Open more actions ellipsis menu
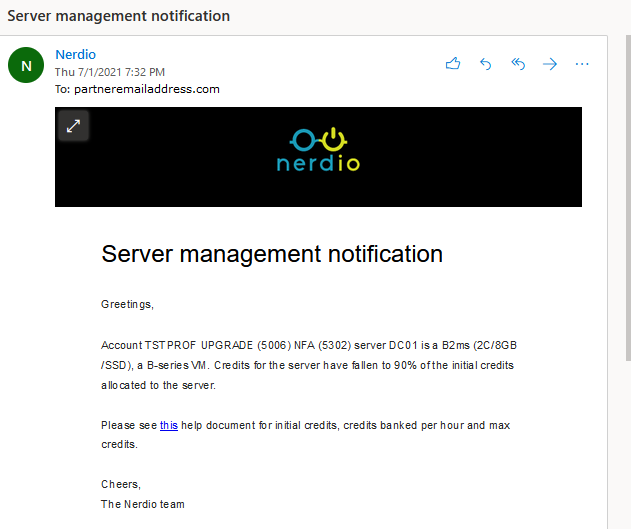Image resolution: width=631 pixels, height=529 pixels. [x=582, y=64]
